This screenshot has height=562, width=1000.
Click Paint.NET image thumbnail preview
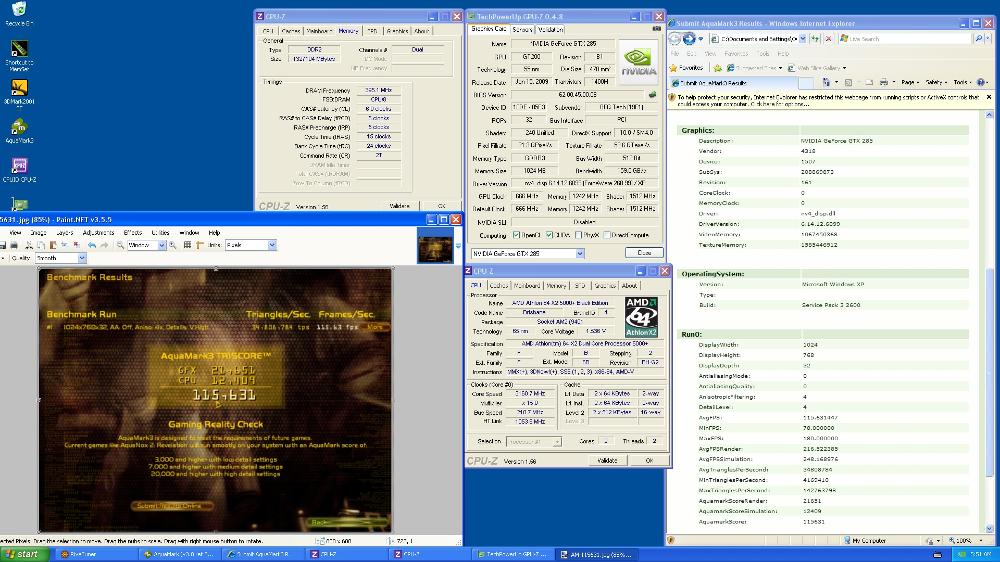(x=435, y=246)
